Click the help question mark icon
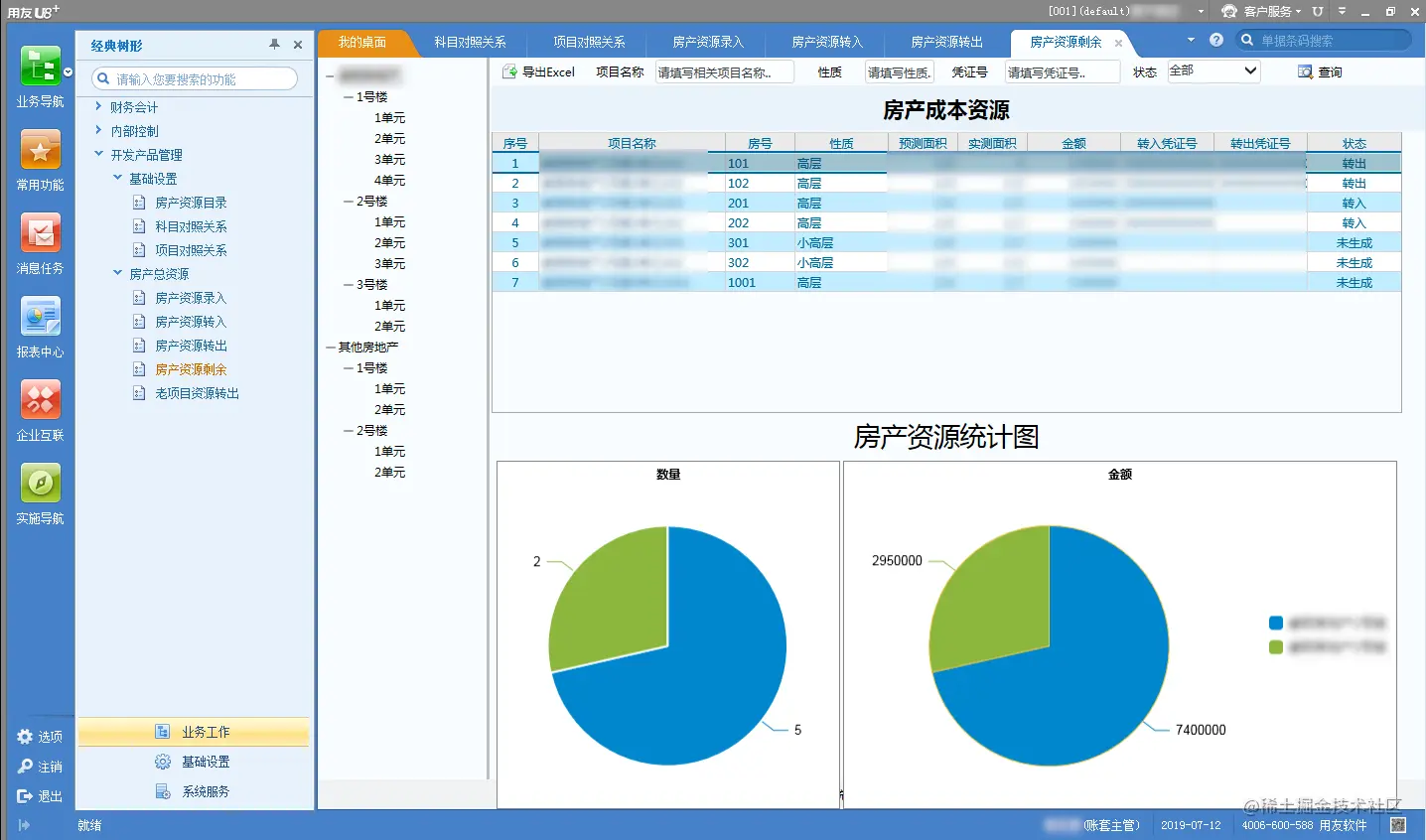 [x=1216, y=40]
